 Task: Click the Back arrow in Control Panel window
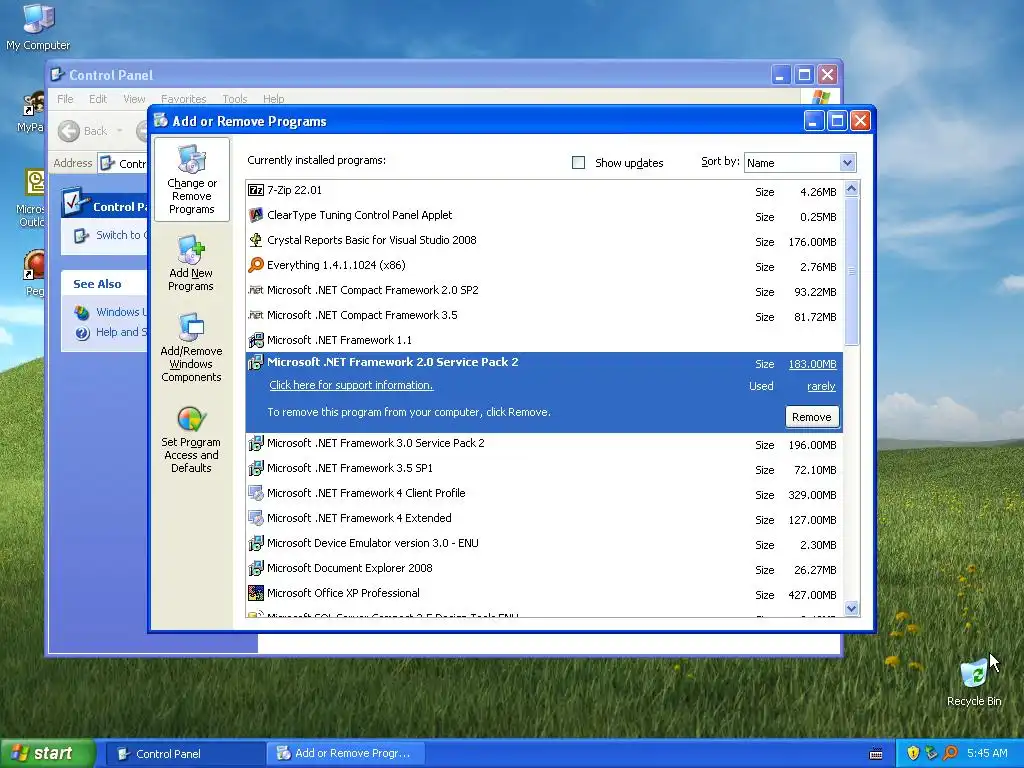click(x=69, y=131)
